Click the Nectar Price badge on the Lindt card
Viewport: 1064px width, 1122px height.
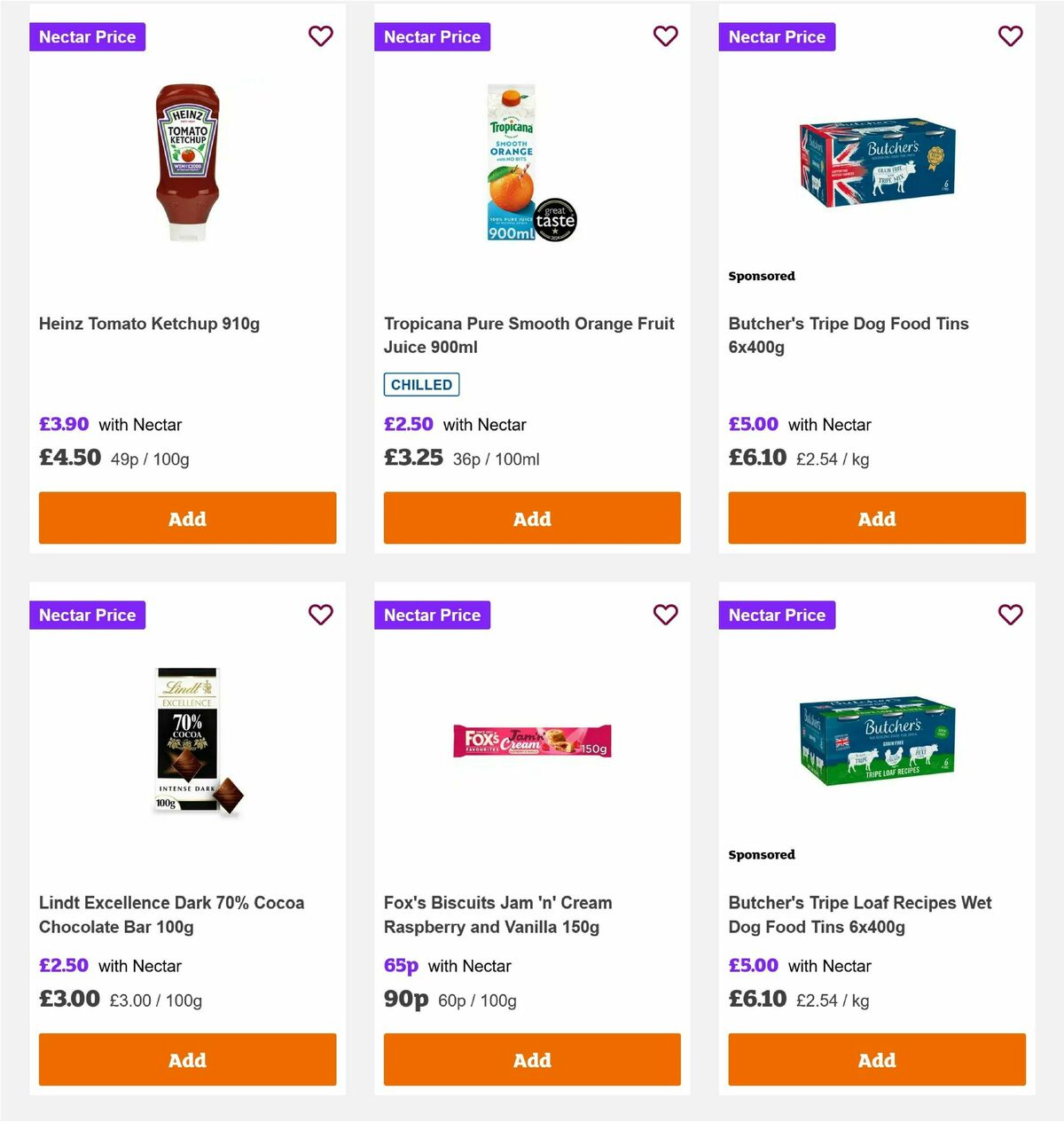click(87, 615)
